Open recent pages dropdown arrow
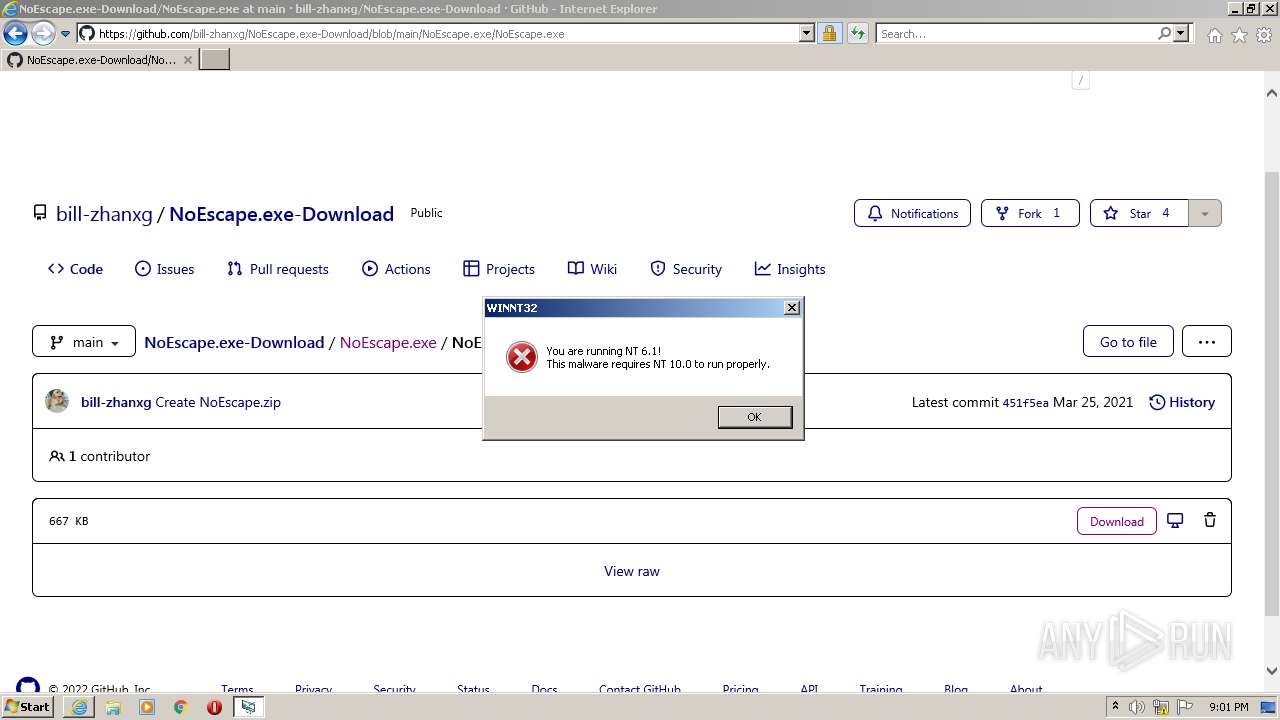The width and height of the screenshot is (1280, 720). [x=66, y=34]
